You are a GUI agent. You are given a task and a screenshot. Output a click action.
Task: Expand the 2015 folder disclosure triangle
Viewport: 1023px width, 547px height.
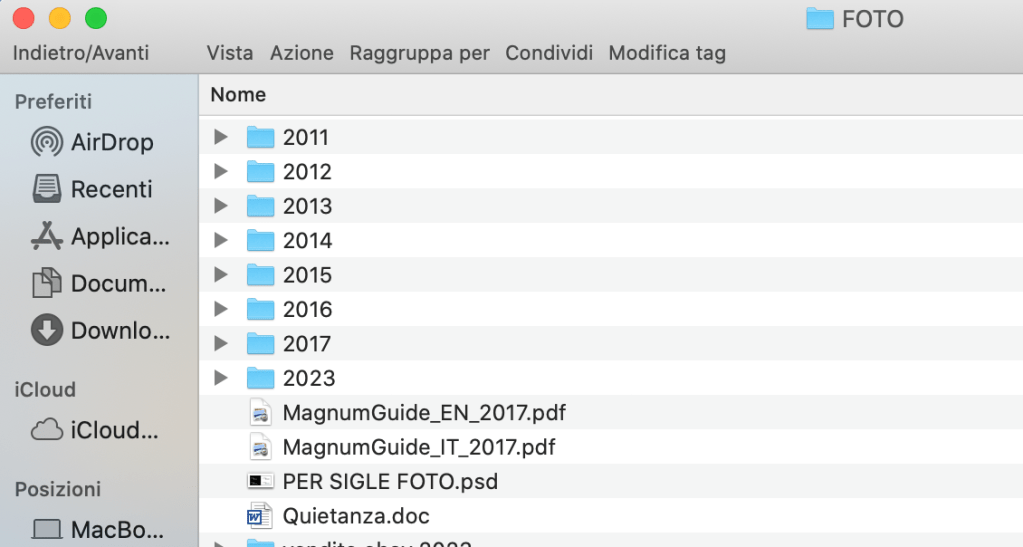(x=221, y=275)
